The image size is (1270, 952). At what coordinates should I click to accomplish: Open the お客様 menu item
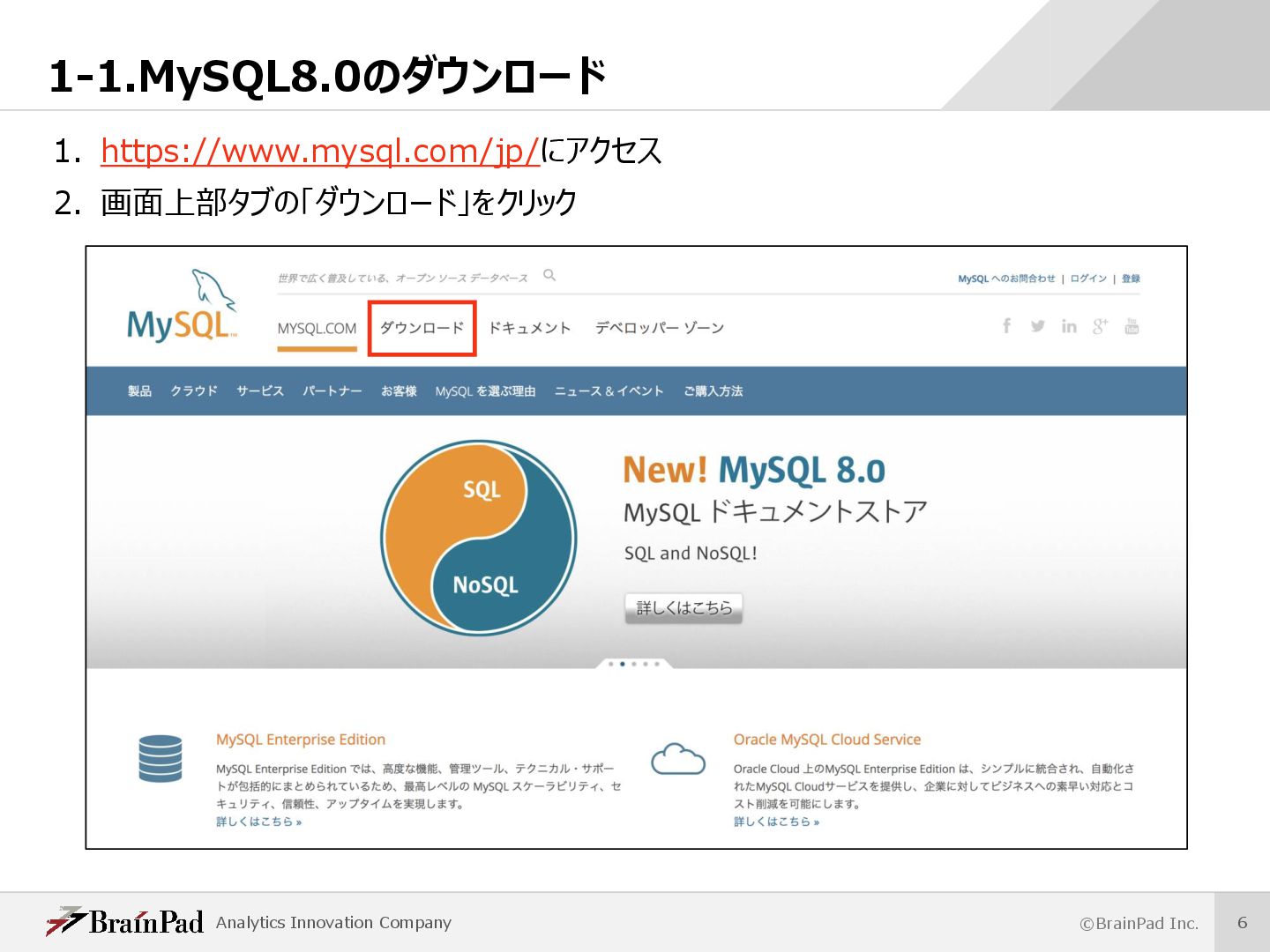pos(399,391)
